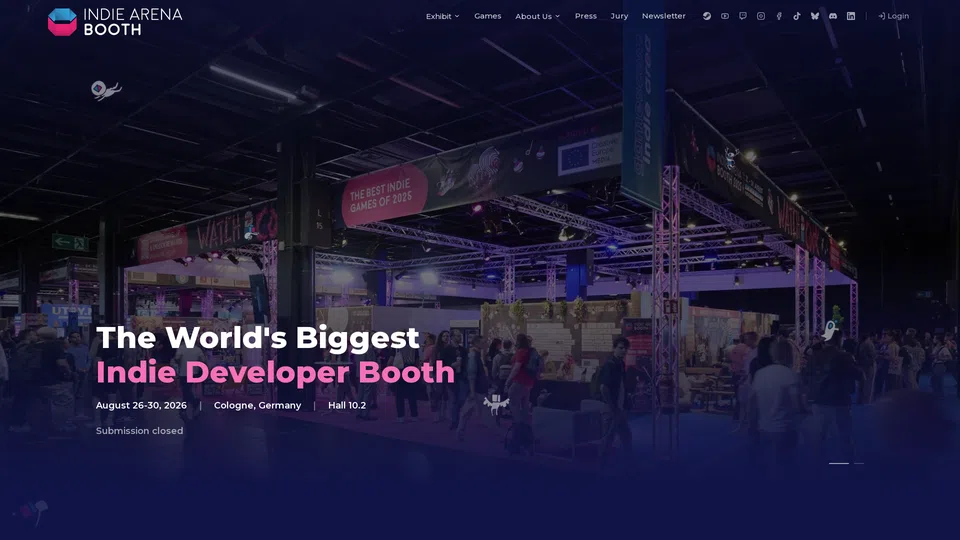Viewport: 960px width, 540px height.
Task: Open the TikTok icon link
Action: point(797,16)
